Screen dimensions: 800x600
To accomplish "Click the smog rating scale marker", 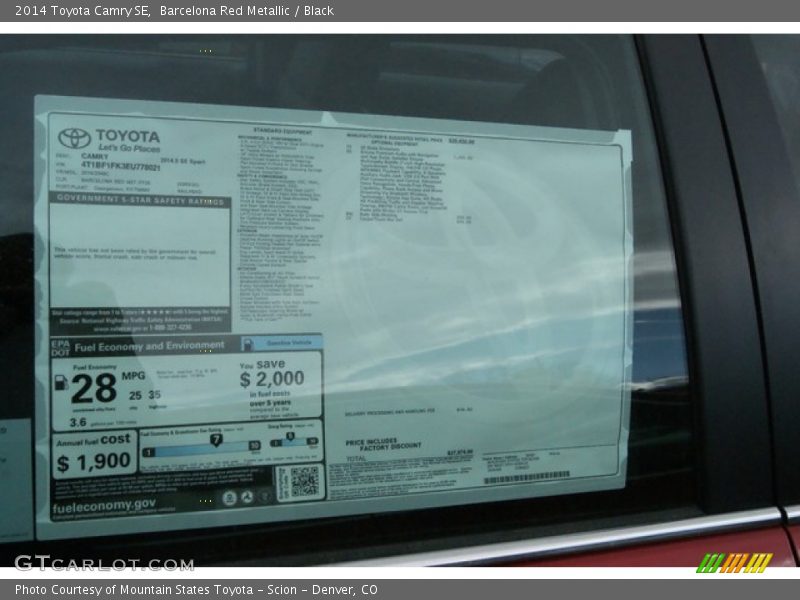I will [x=290, y=437].
